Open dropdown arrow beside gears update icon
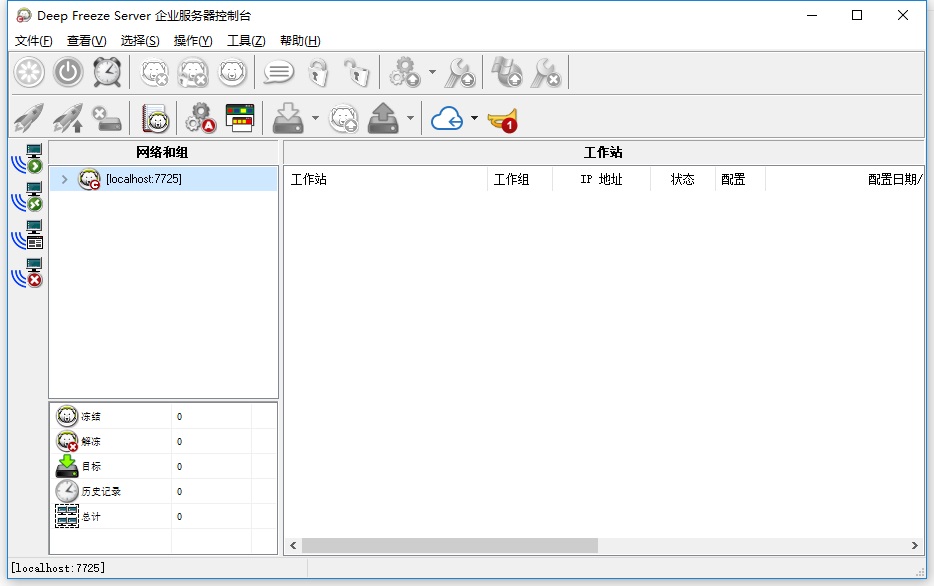The width and height of the screenshot is (934, 586). [432, 72]
